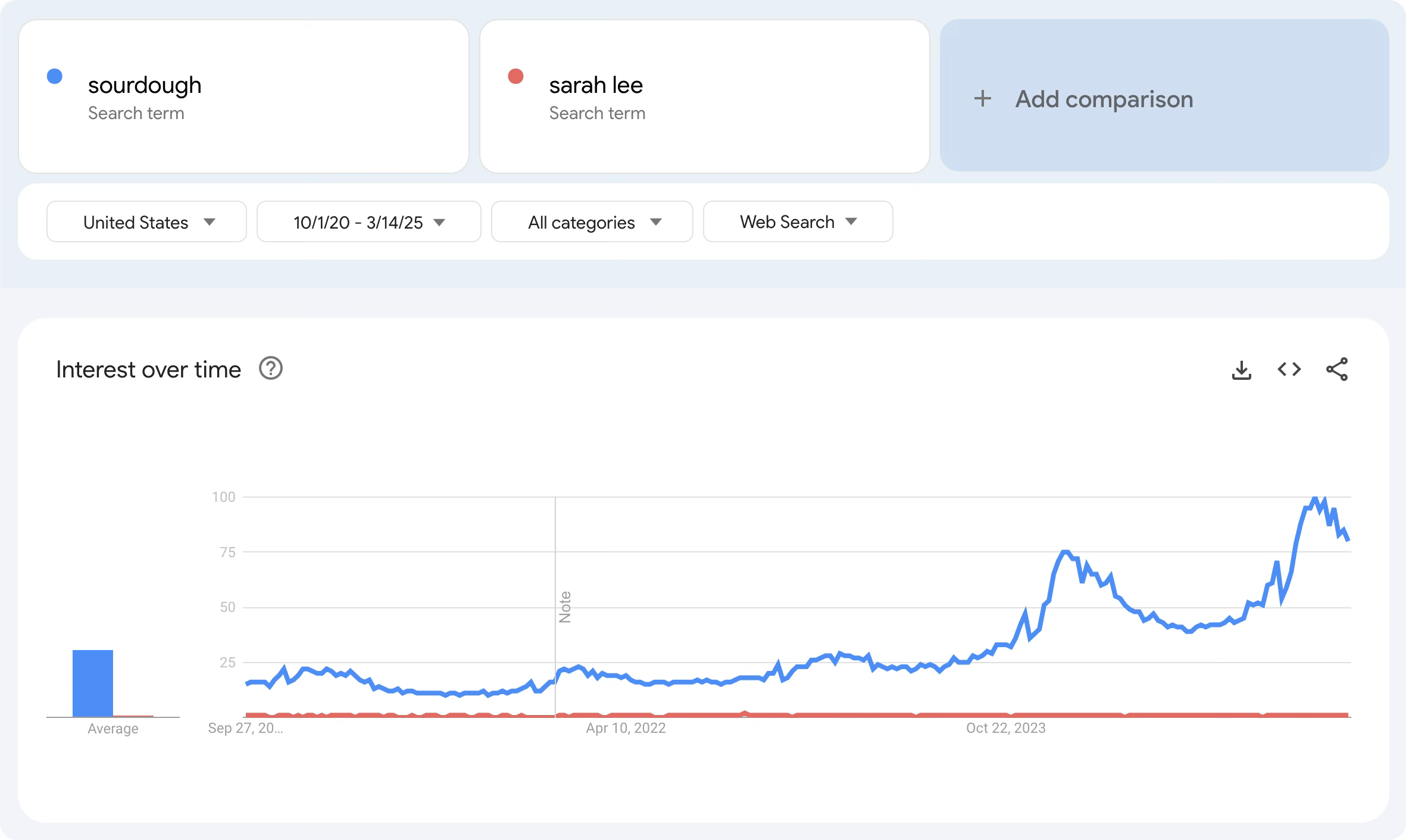Click the Note marker on the chart
1406x840 pixels.
(x=565, y=607)
